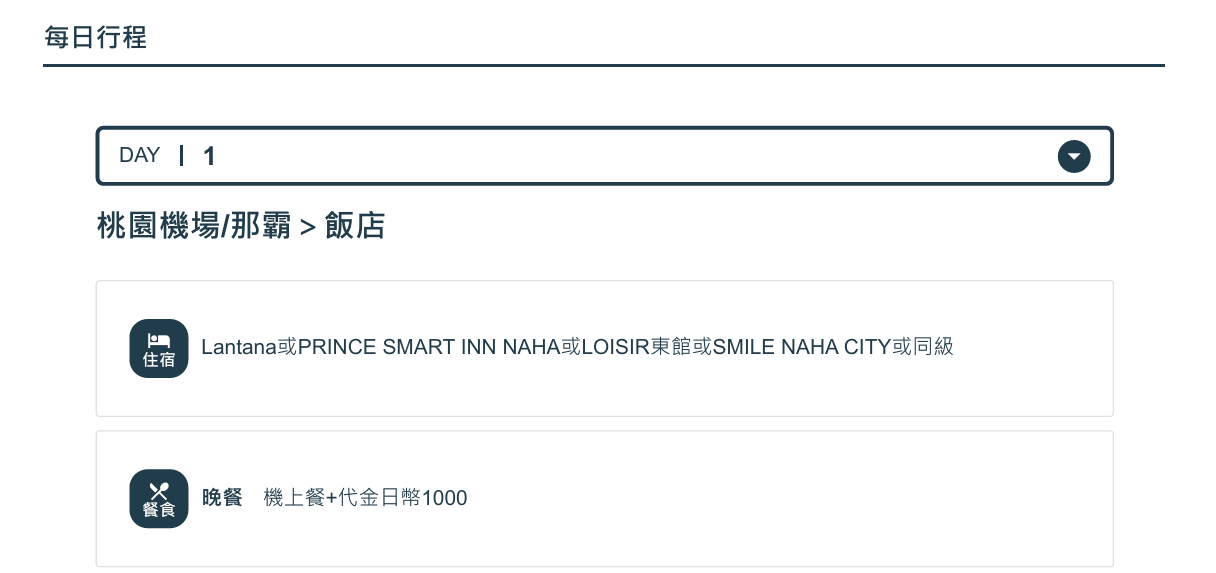1216x573 pixels.
Task: Click the 桃園機場/那霸 route text
Action: click(x=193, y=226)
